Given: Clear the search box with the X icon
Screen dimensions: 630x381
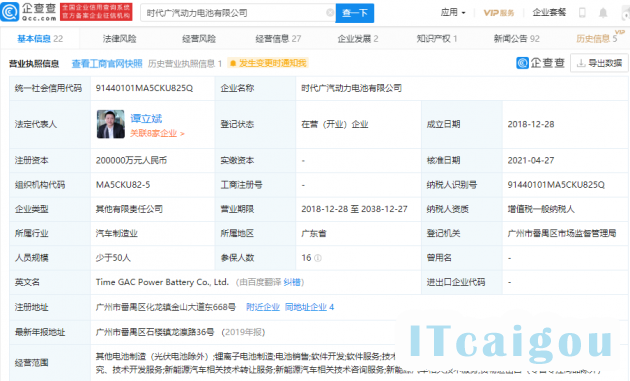Looking at the screenshot, I should pos(329,13).
